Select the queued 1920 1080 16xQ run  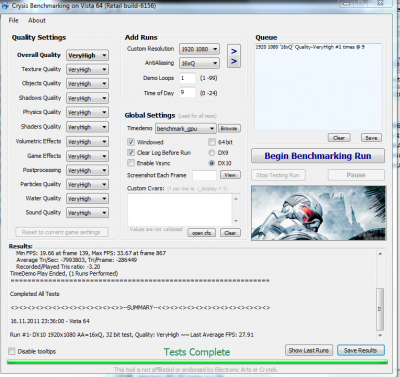pyautogui.click(x=310, y=47)
